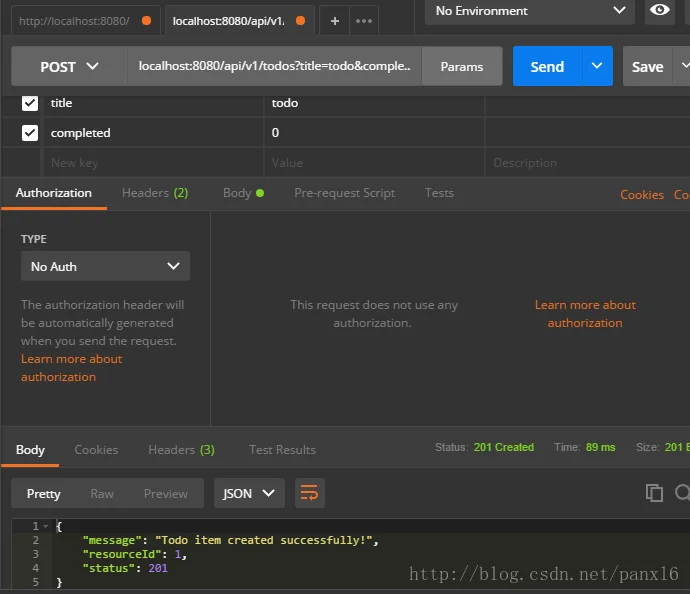
Task: Click the "resourceId" line in response
Action: [x=135, y=554]
